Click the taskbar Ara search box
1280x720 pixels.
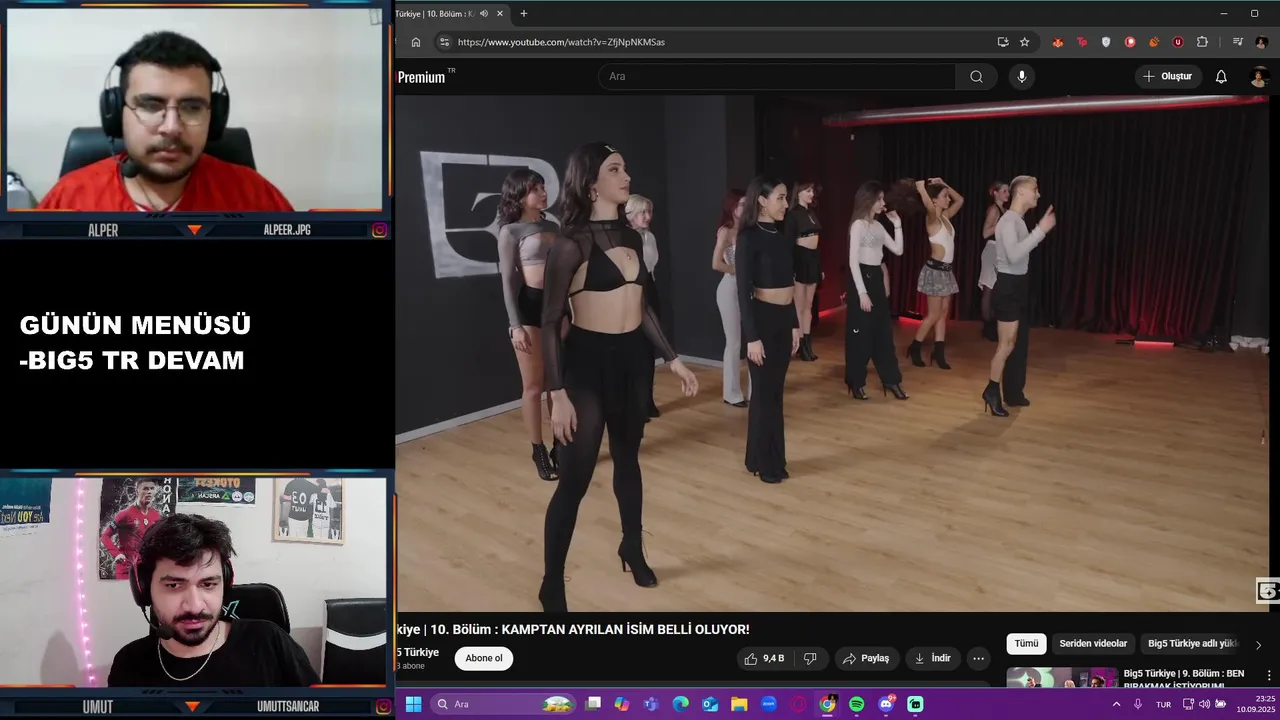504,704
